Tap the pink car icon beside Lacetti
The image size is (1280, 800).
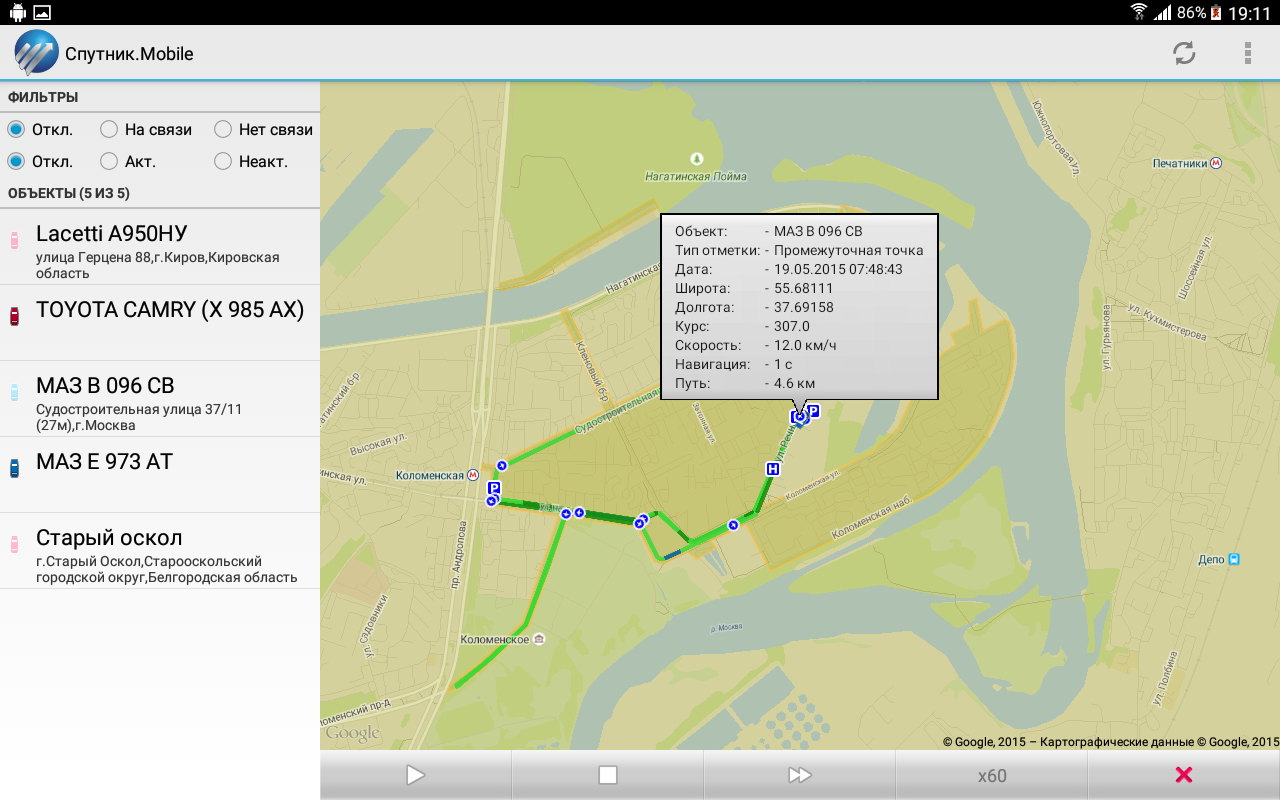pos(14,240)
